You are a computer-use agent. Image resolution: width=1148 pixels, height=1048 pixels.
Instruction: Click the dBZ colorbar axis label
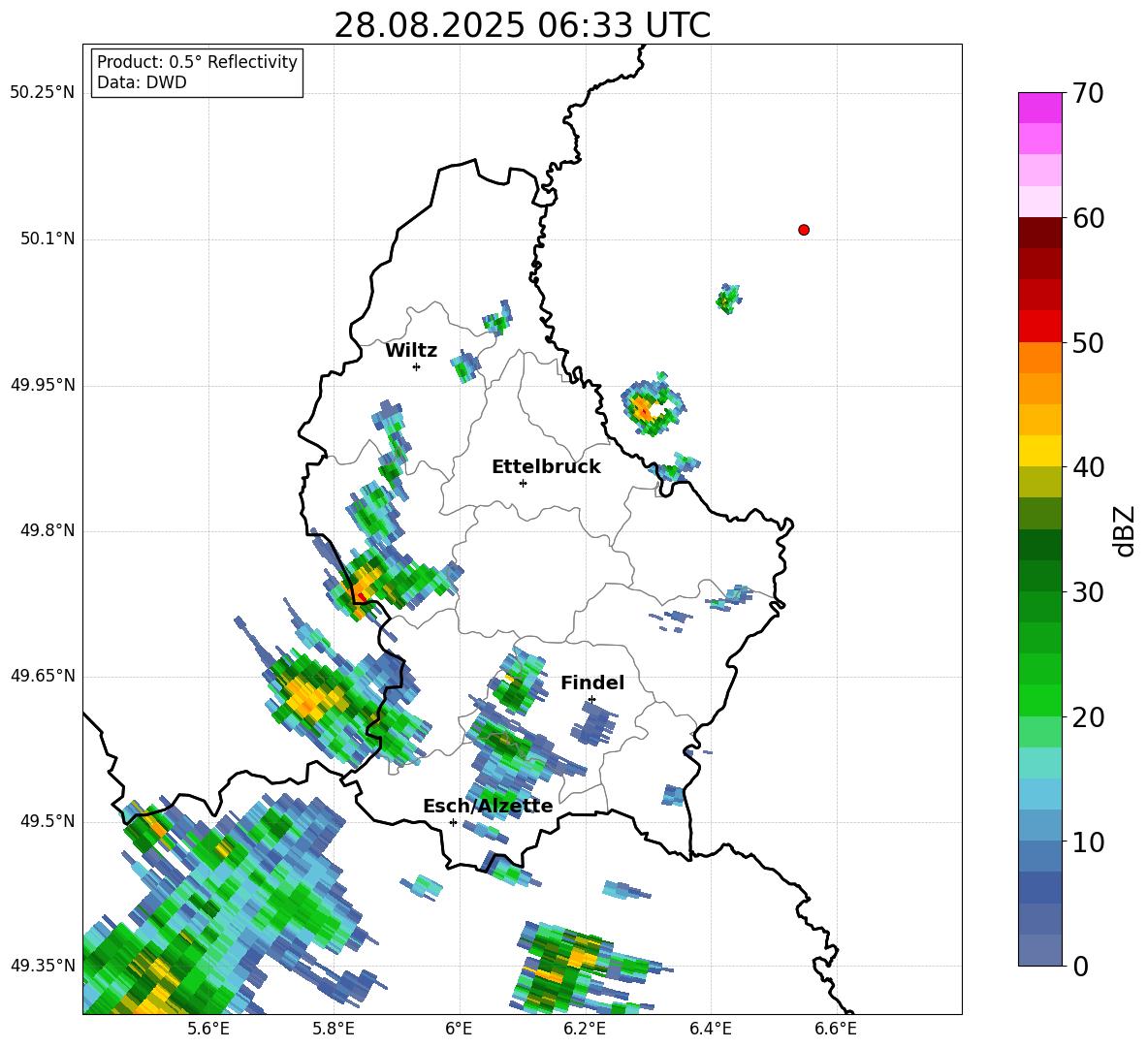(x=1125, y=530)
